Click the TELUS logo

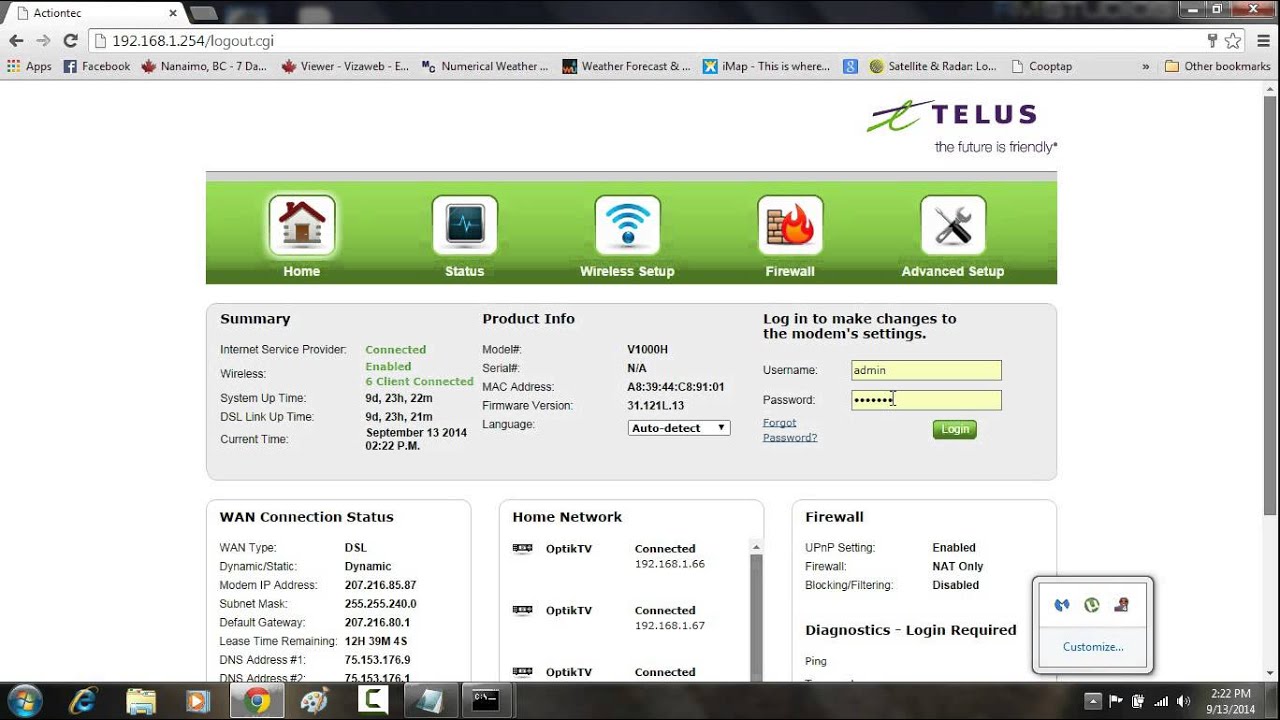[x=961, y=126]
